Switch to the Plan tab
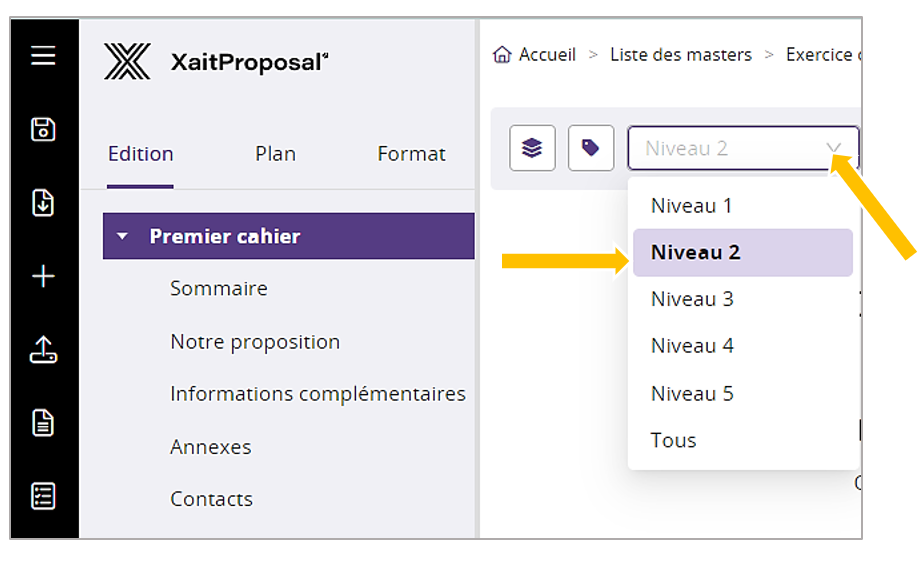 pyautogui.click(x=275, y=154)
